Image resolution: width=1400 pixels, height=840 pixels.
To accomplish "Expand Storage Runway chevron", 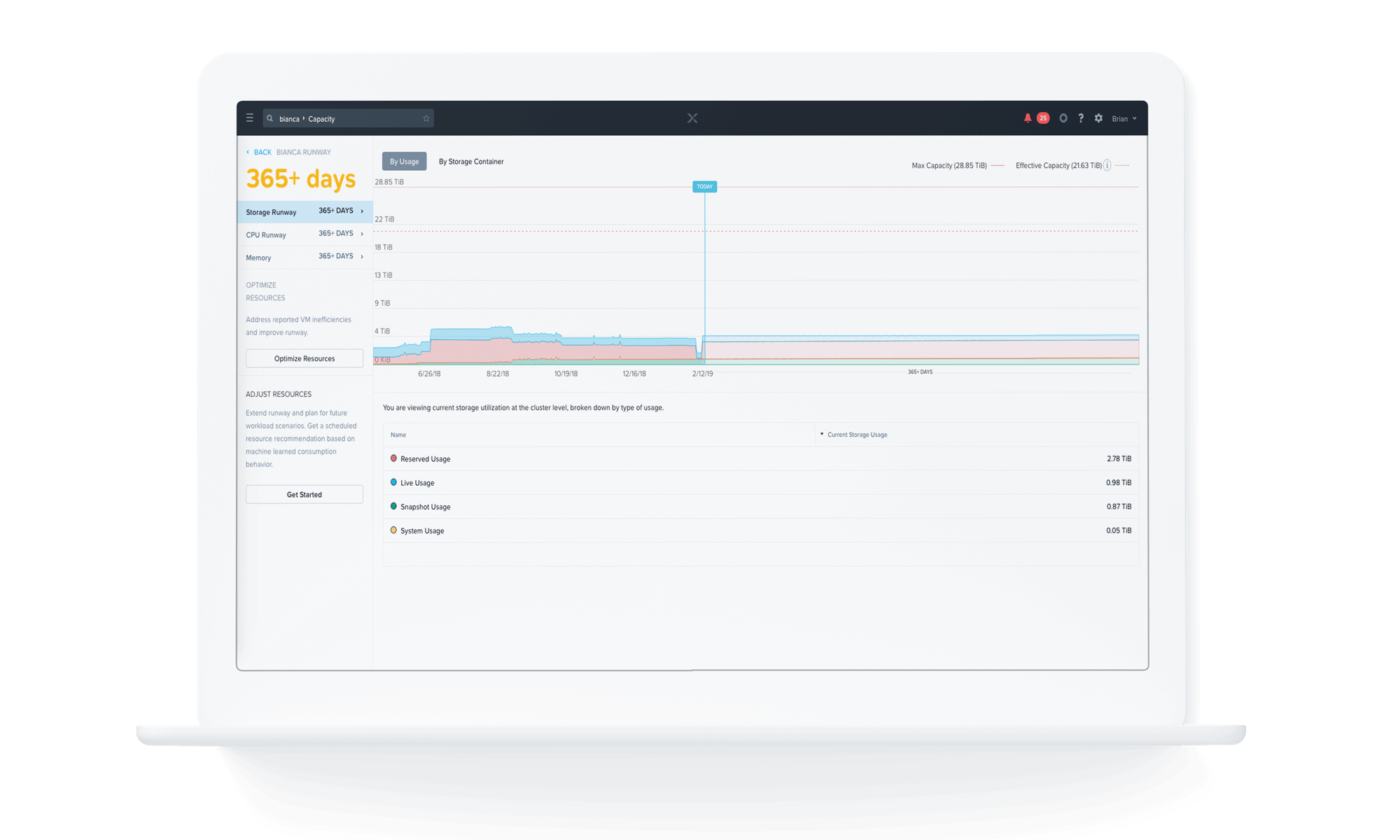I will point(362,211).
